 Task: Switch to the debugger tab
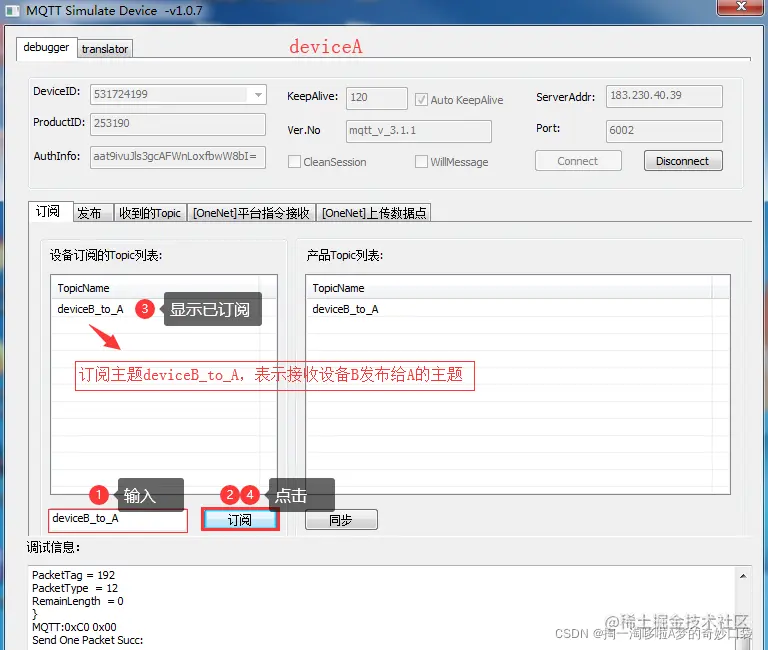(47, 48)
